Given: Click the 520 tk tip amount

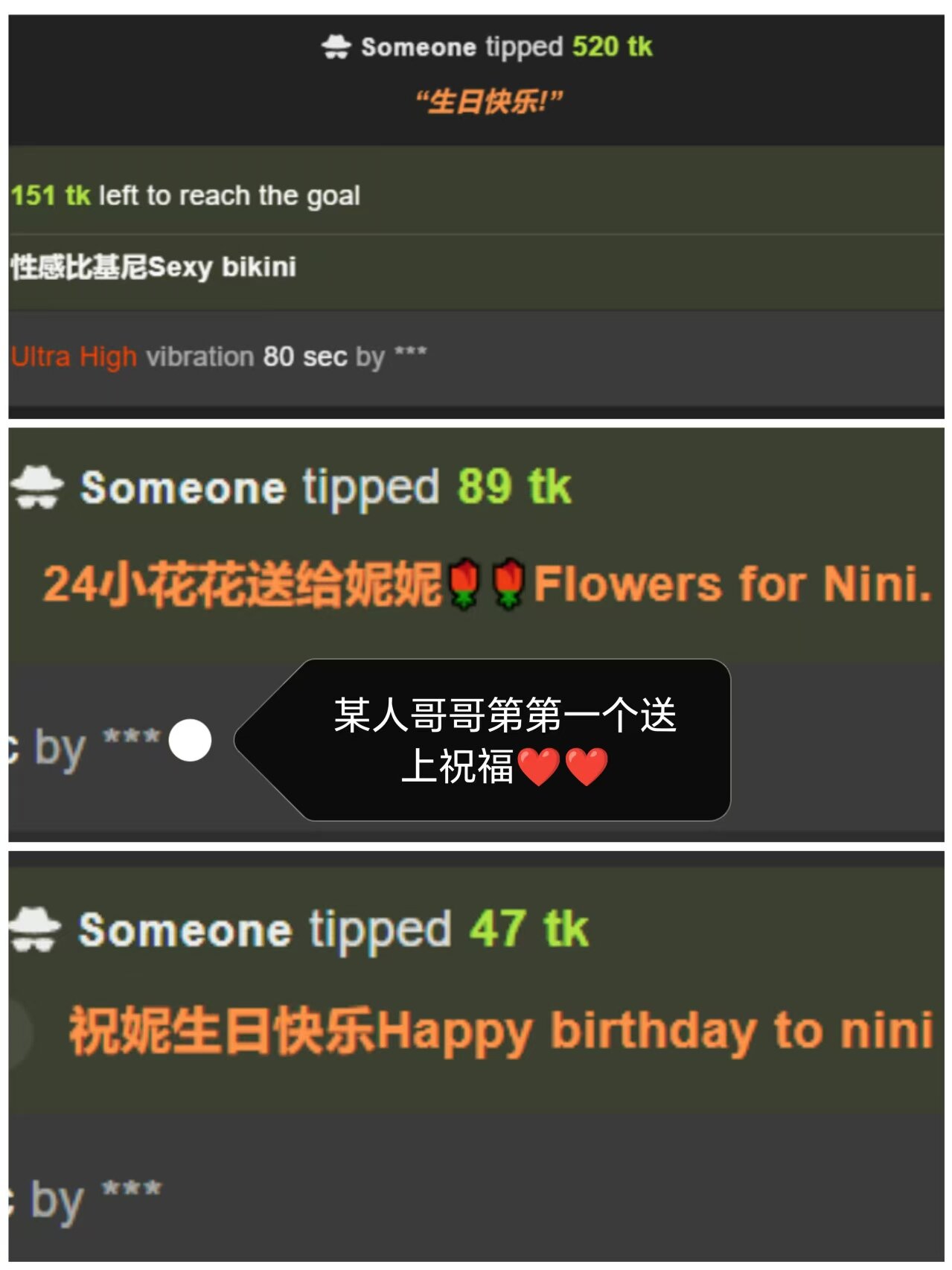Looking at the screenshot, I should (612, 46).
